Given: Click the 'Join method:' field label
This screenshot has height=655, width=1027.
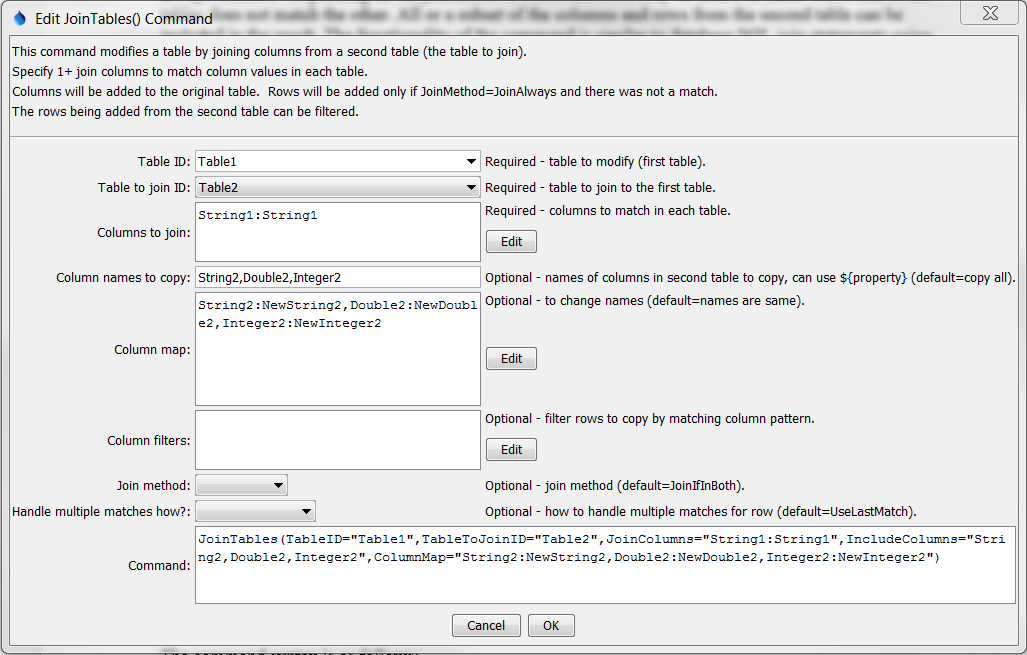Looking at the screenshot, I should point(153,486).
